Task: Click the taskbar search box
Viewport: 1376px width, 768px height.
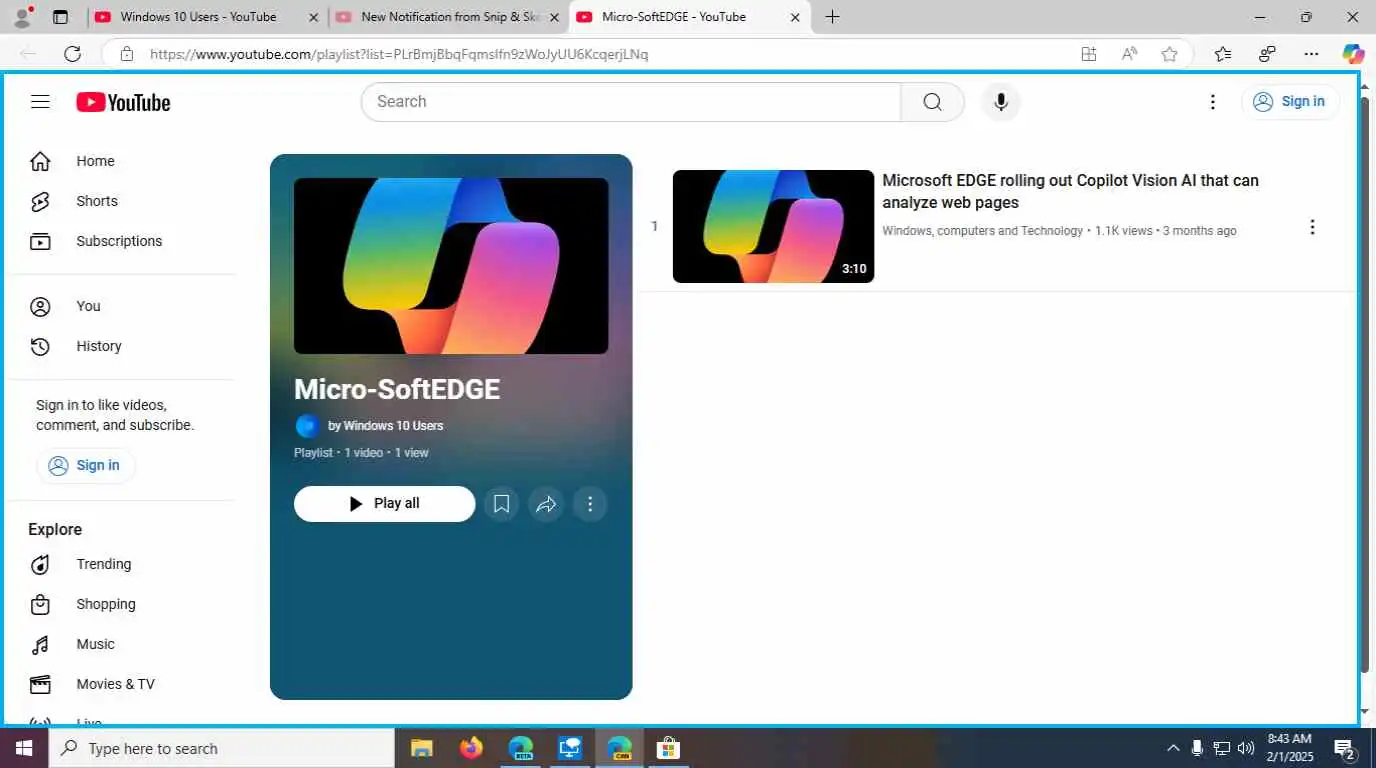Action: 221,748
